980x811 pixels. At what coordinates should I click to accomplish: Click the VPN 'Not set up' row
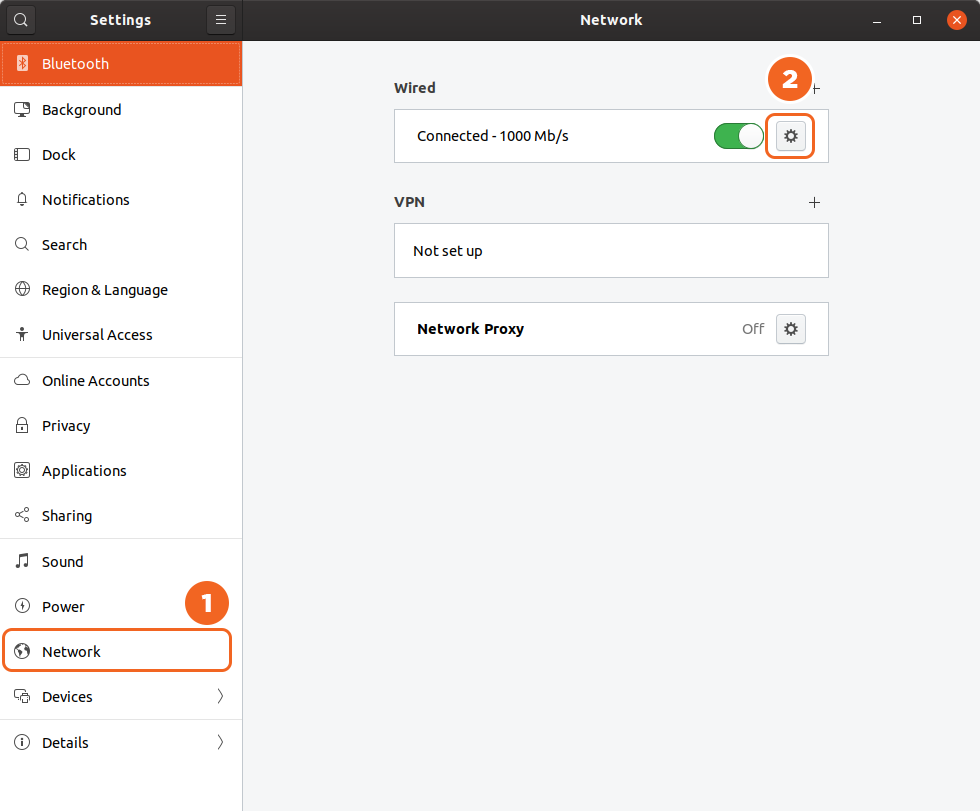pyautogui.click(x=610, y=251)
